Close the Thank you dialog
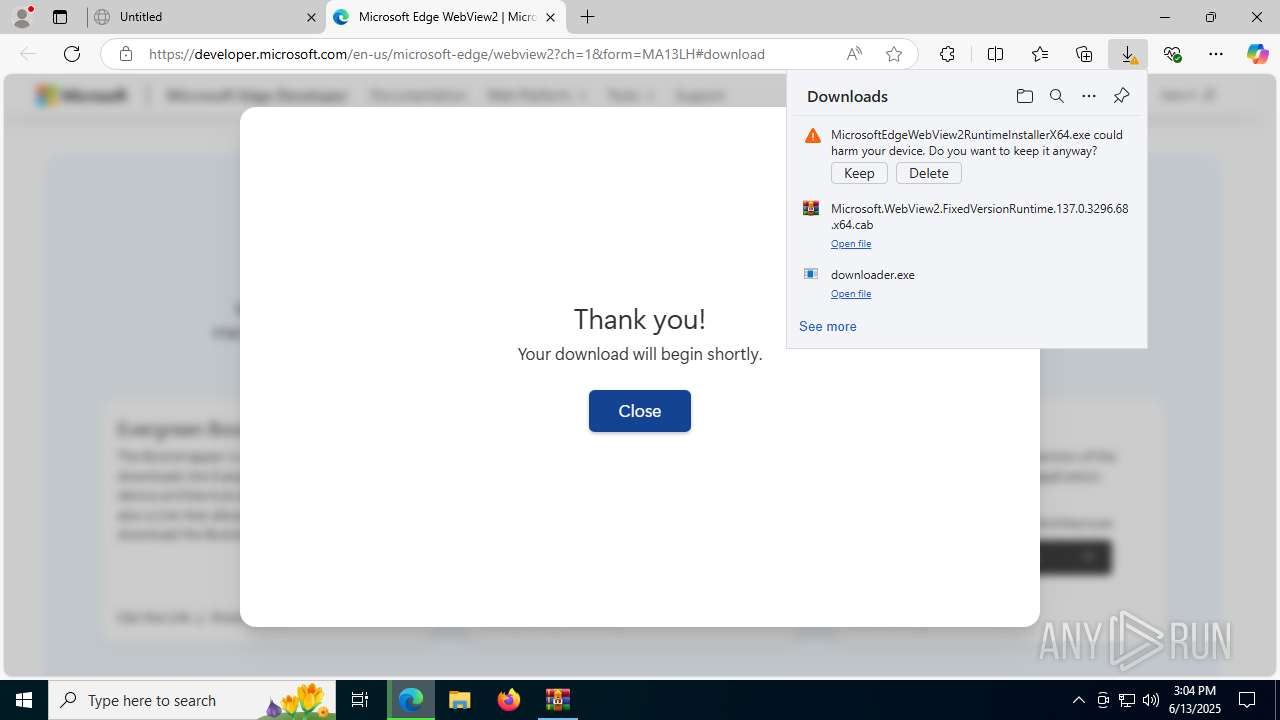This screenshot has width=1280, height=720. tap(640, 411)
